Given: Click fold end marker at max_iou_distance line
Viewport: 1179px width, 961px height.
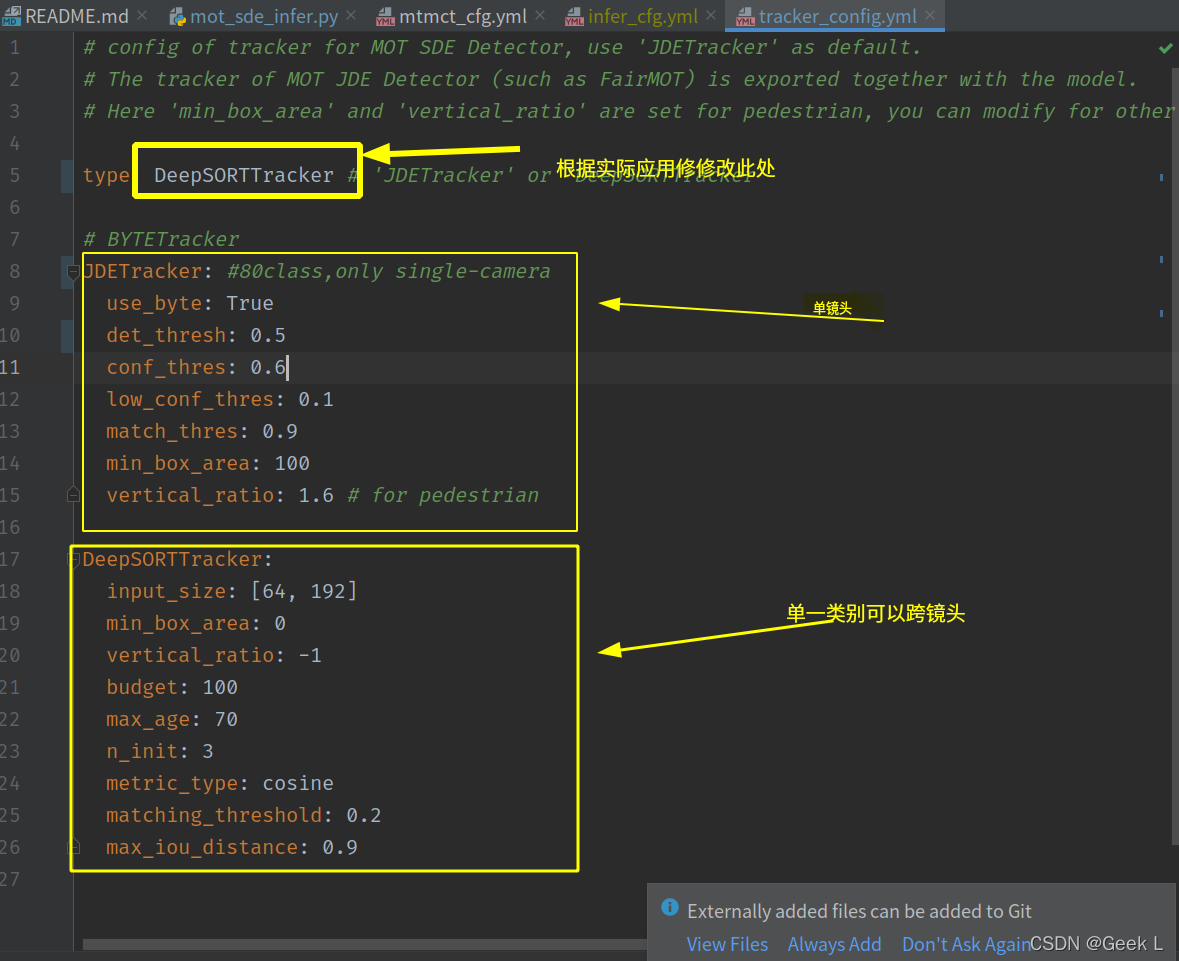Looking at the screenshot, I should coord(73,847).
